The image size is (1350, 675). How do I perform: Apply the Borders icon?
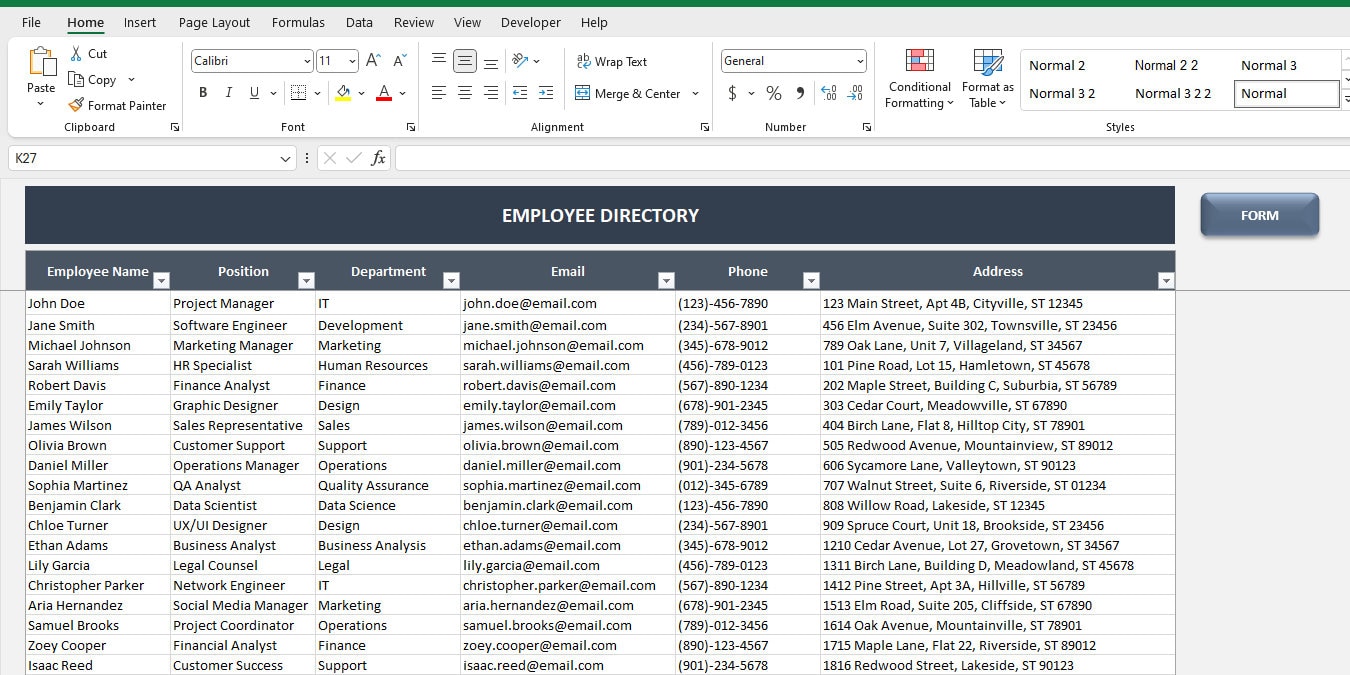click(298, 93)
